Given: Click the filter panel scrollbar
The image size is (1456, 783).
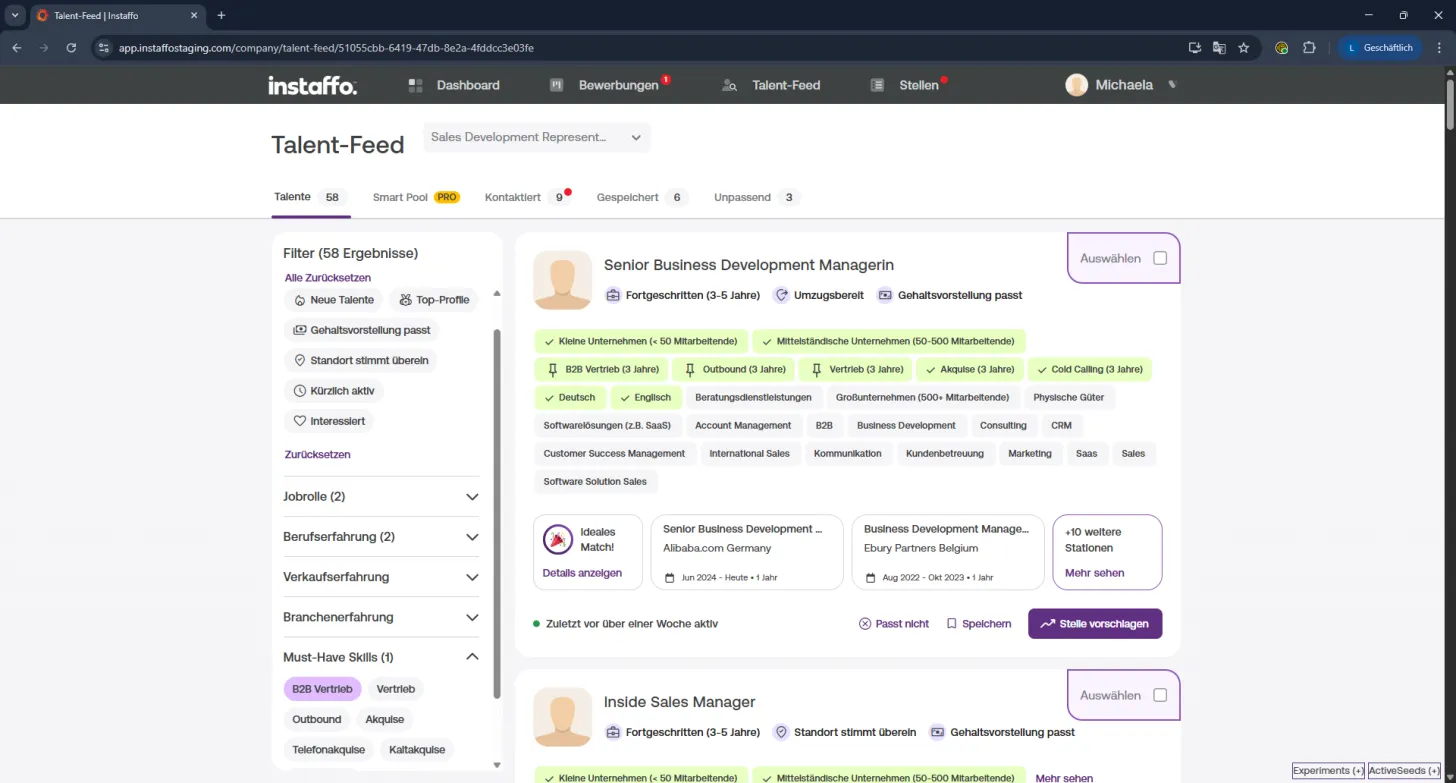Looking at the screenshot, I should [497, 514].
